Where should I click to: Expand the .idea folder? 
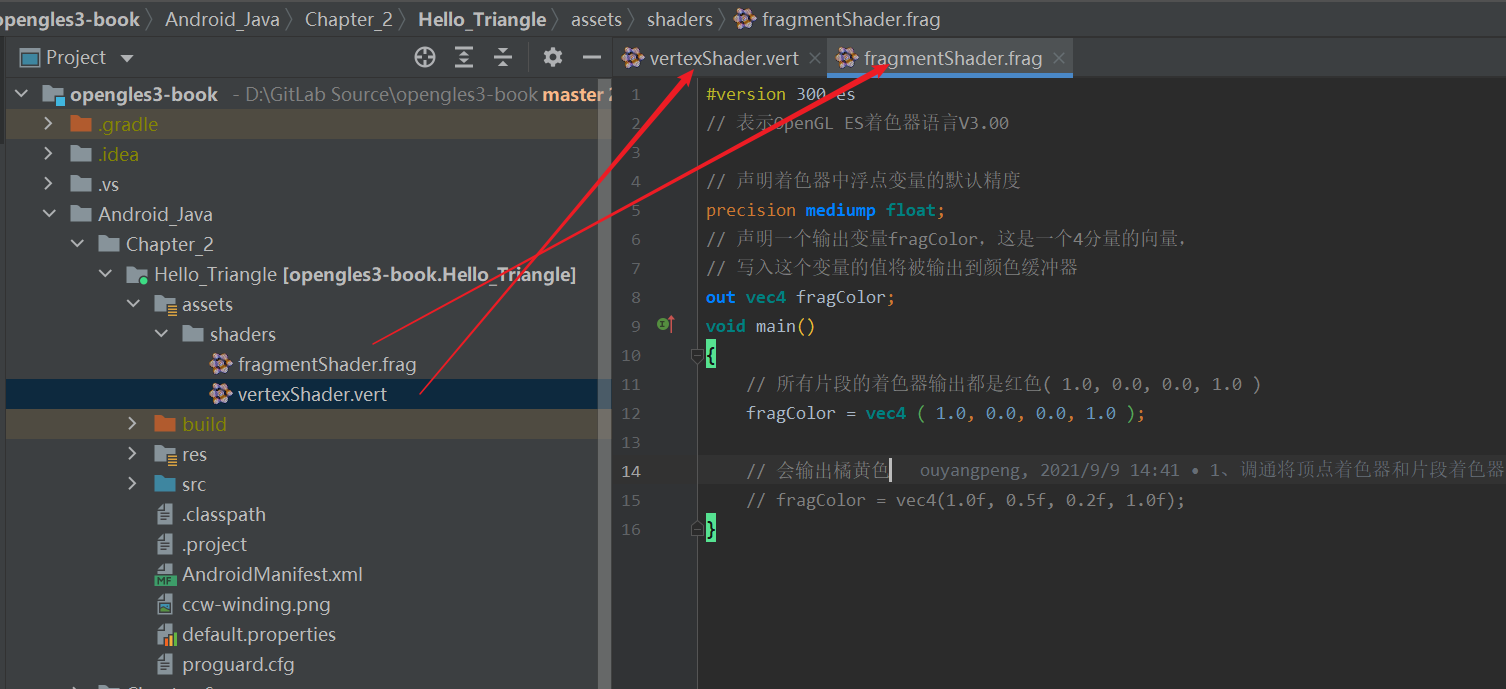click(x=48, y=154)
